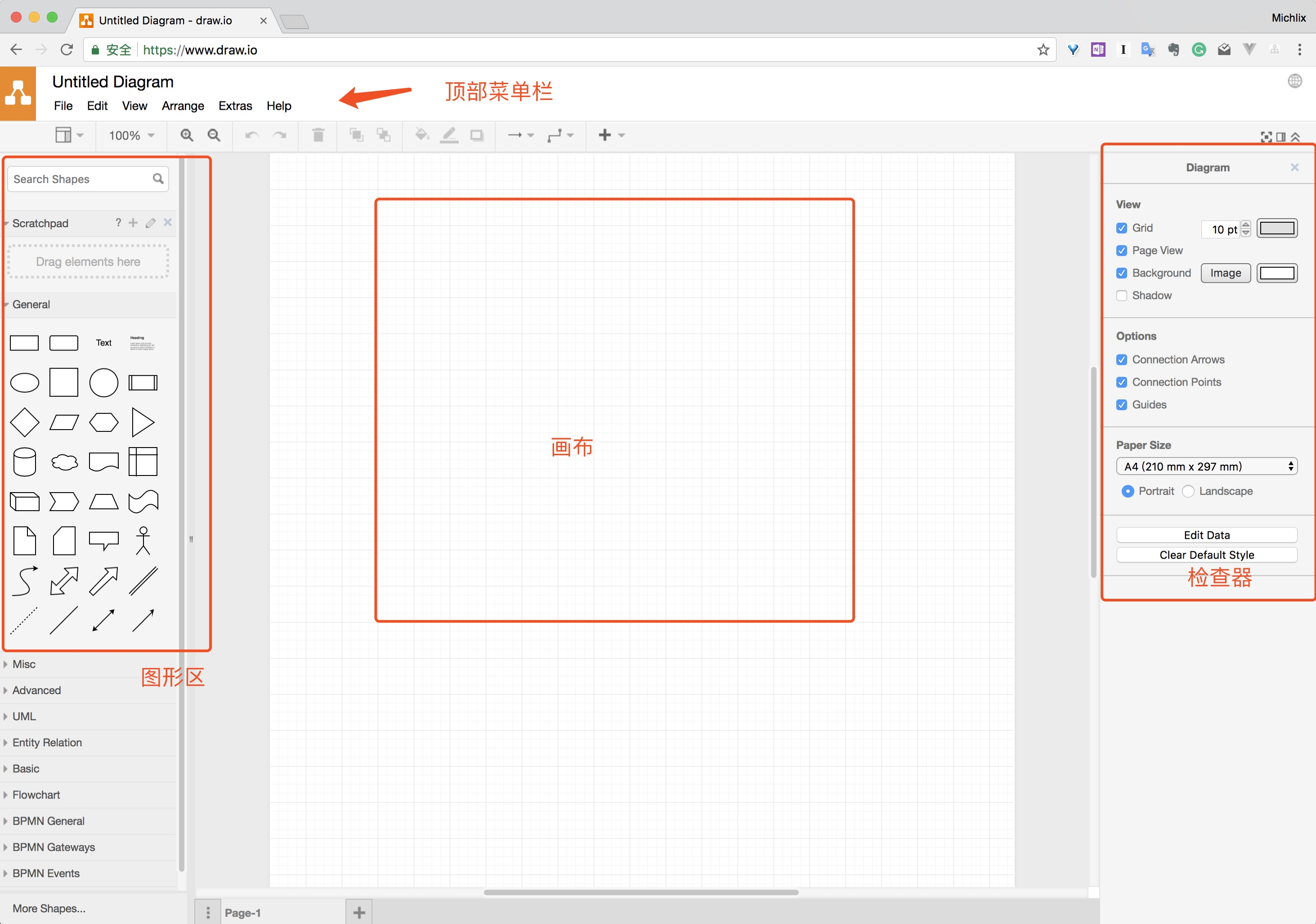Screen dimensions: 1316x924
Task: Select the Diamond shape under General
Action: pyautogui.click(x=25, y=422)
